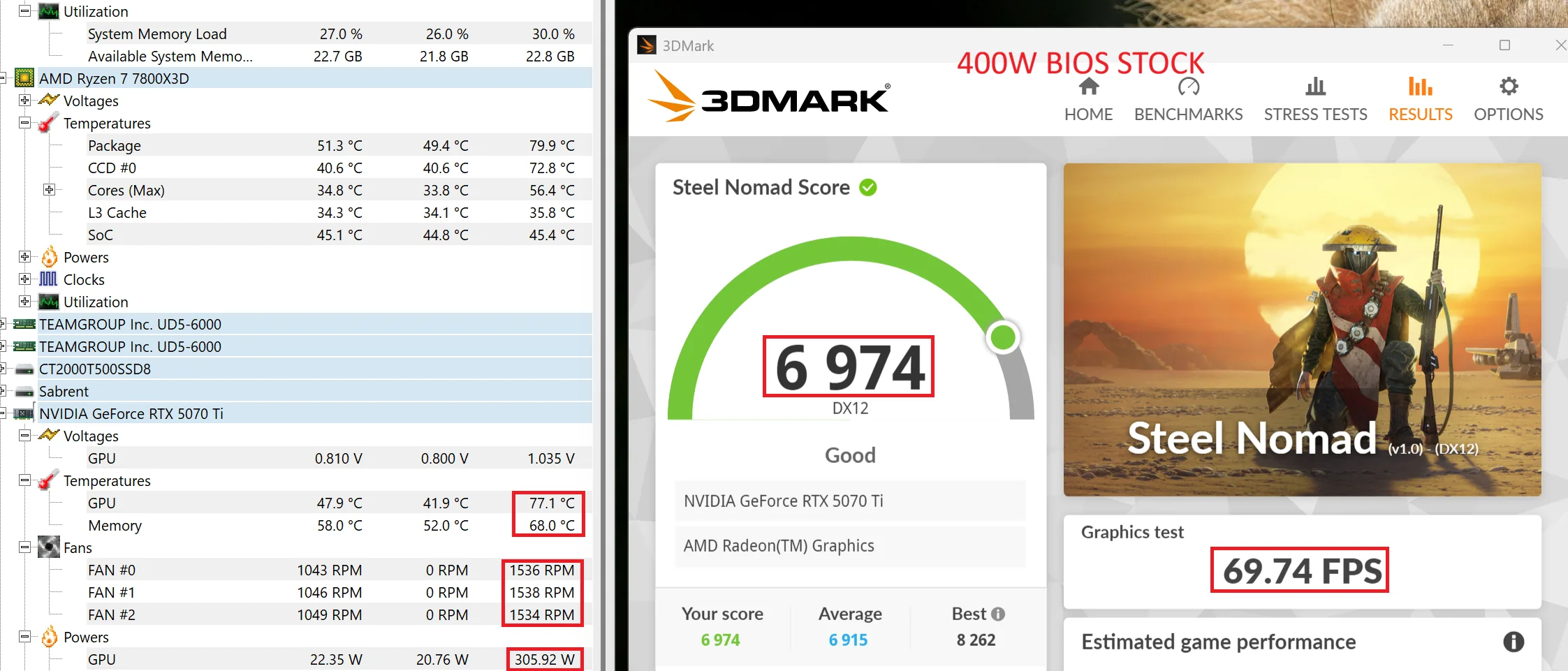Click the Clocks waveform icon

coord(49,279)
